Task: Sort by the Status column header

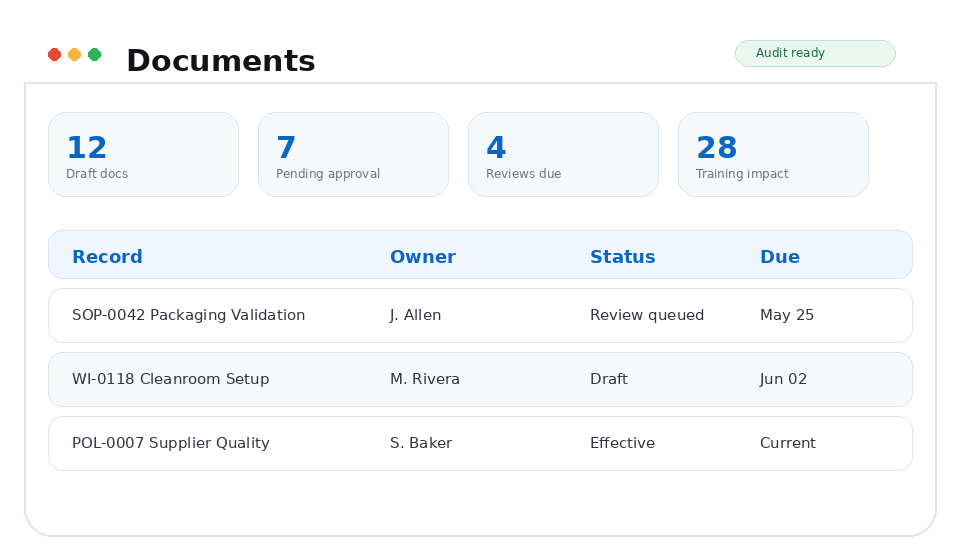Action: [623, 256]
